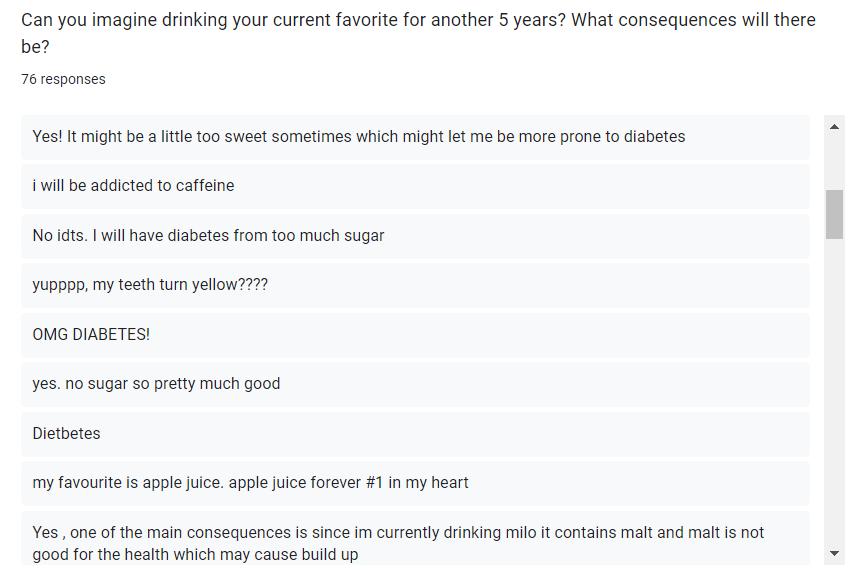The height and width of the screenshot is (587, 851).
Task: Click the 'yupppp, my teeth turn yellow????' response
Action: 415,285
